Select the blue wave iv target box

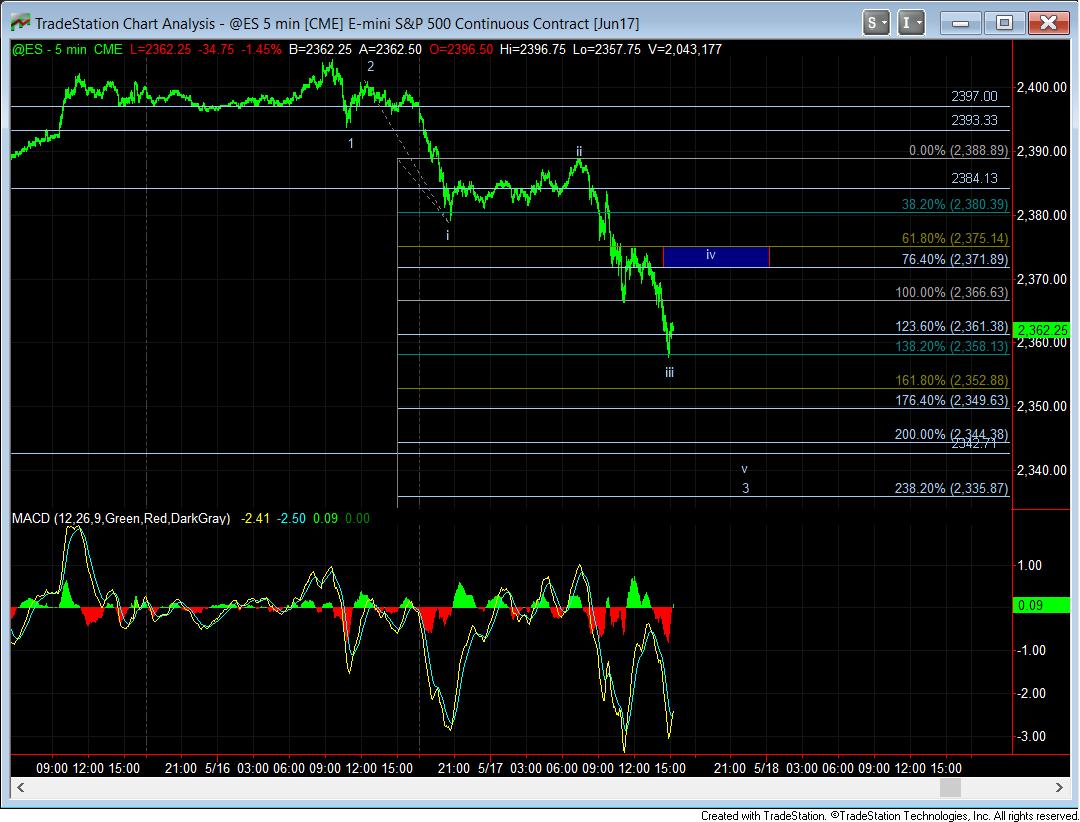pos(716,256)
